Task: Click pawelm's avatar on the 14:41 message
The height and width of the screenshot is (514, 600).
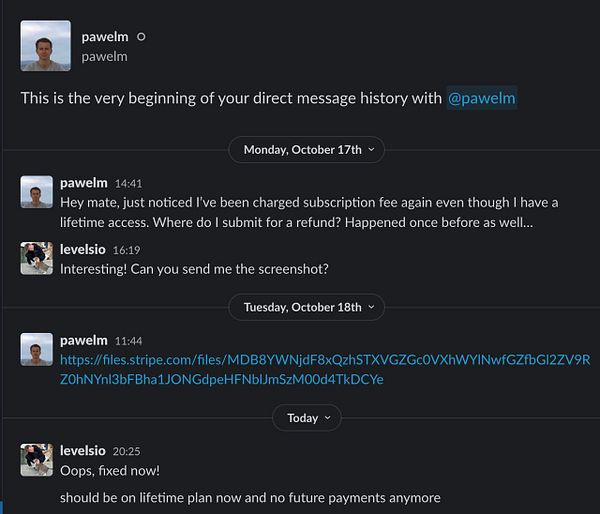Action: pyautogui.click(x=37, y=192)
